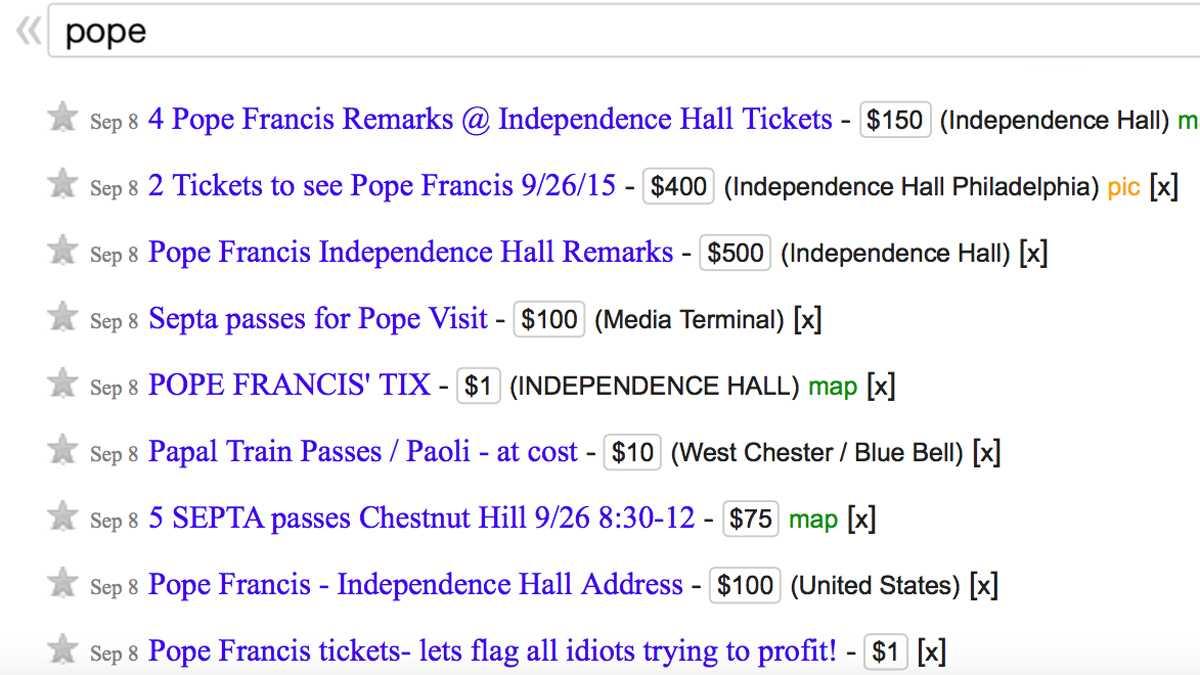Hide the Septa passes for Pope Visit post
Screen dimensions: 1200x675
pos(807,319)
